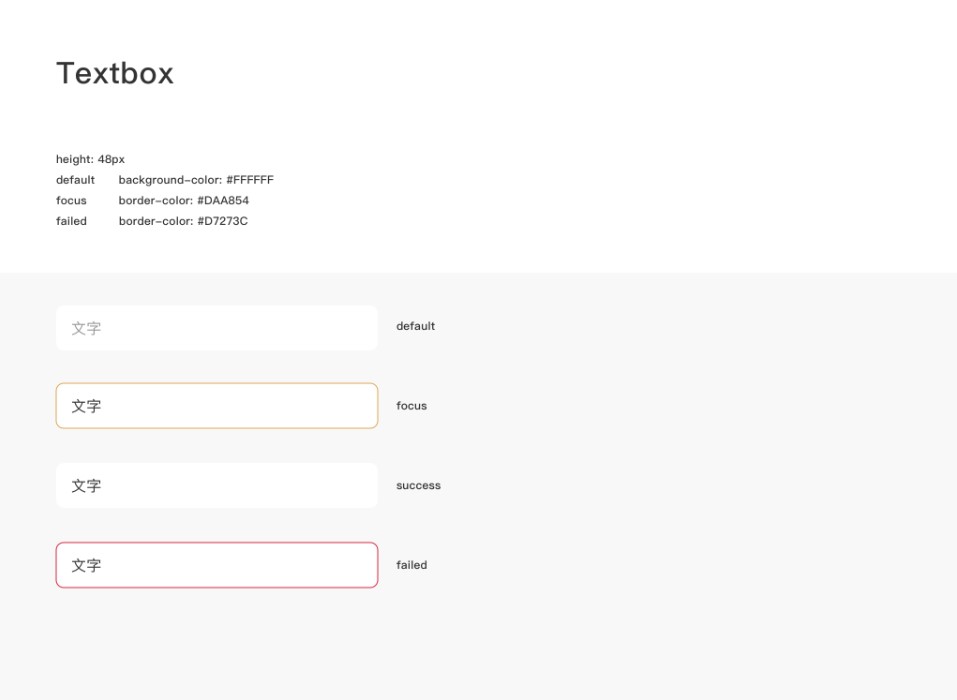Select the 'background-color: #FFFFFF' text

click(196, 180)
